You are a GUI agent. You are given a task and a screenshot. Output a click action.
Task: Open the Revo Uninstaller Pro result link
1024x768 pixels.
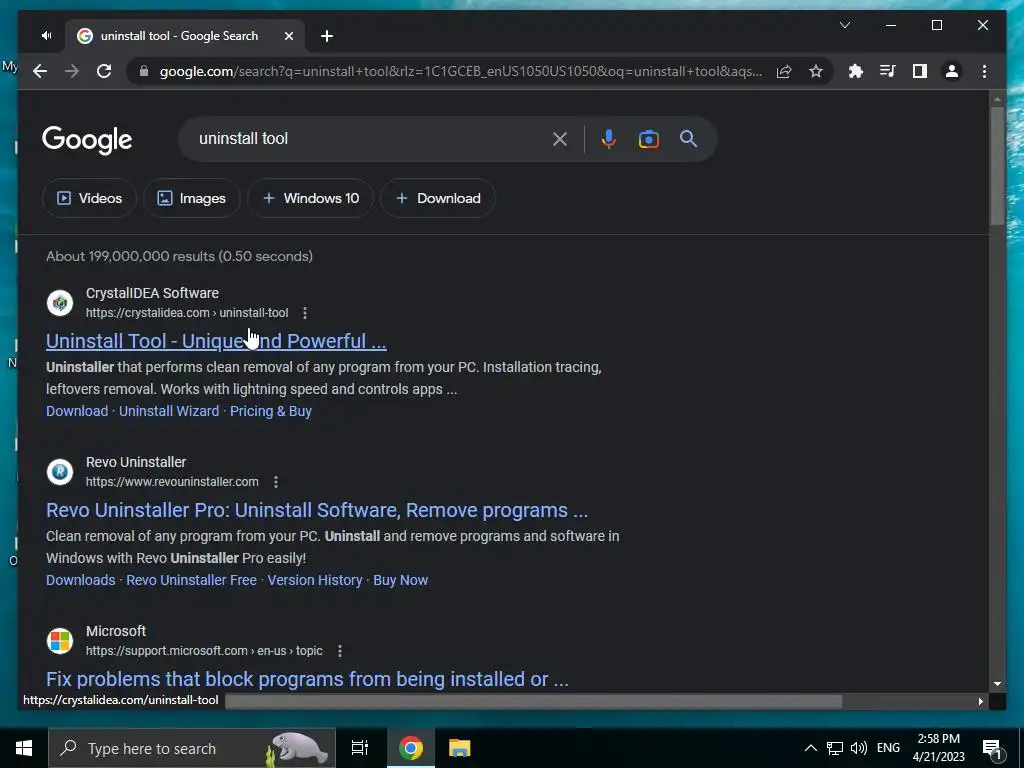coord(317,510)
